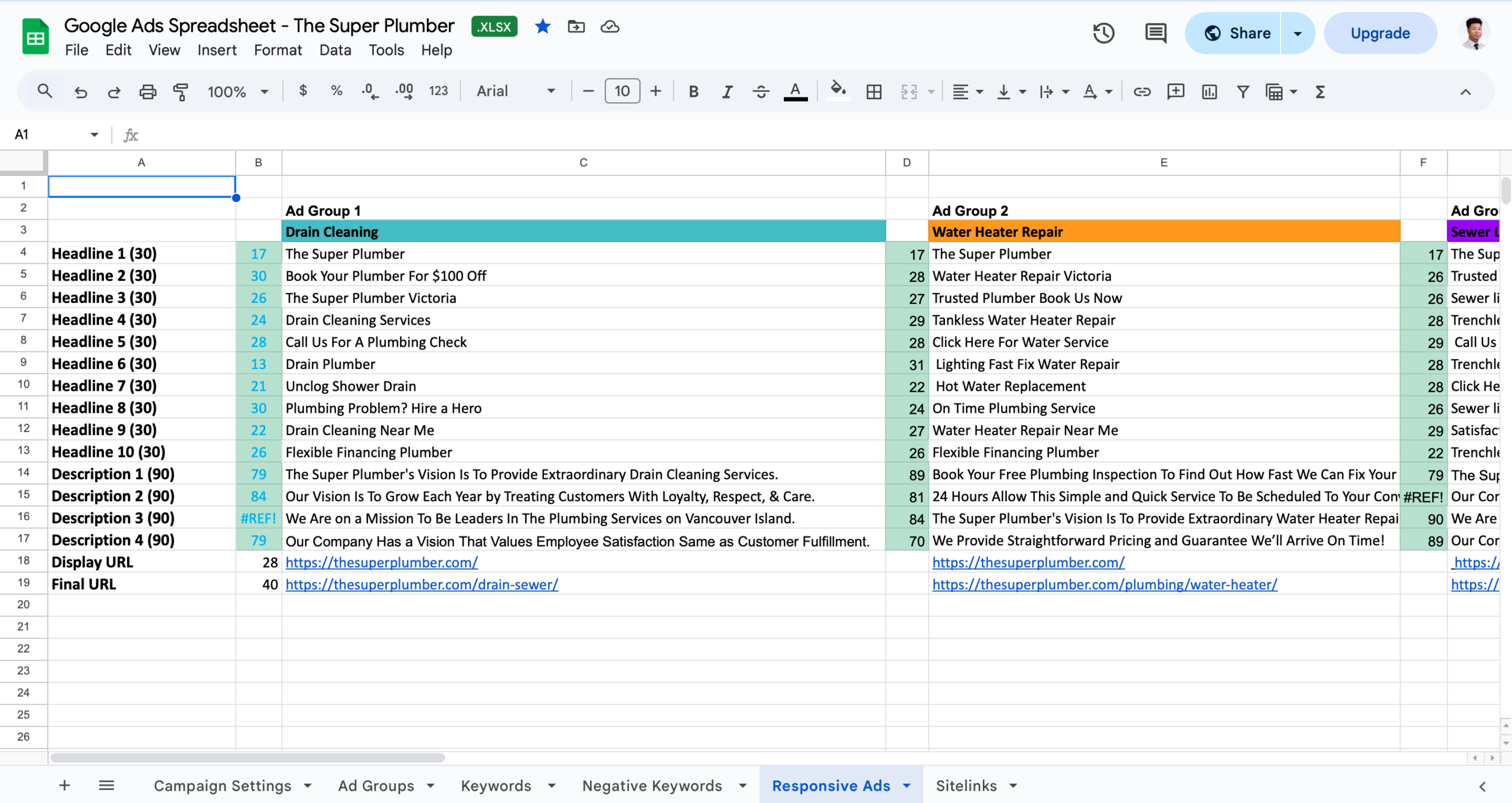Click the Functions sigma icon
This screenshot has width=1512, height=803.
1319,92
